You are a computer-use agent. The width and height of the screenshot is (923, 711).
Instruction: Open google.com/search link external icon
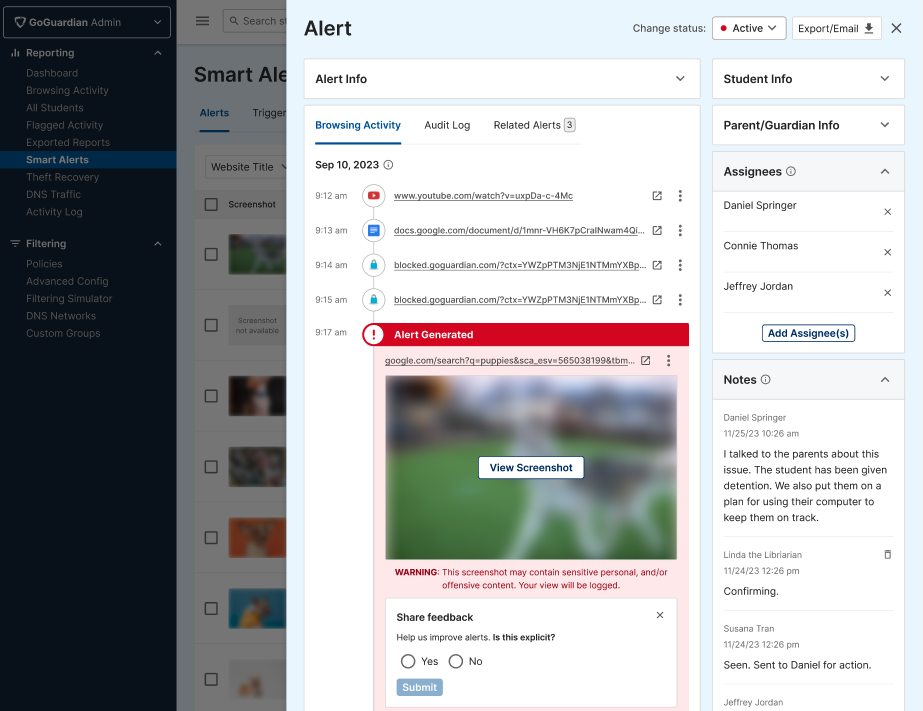click(645, 361)
